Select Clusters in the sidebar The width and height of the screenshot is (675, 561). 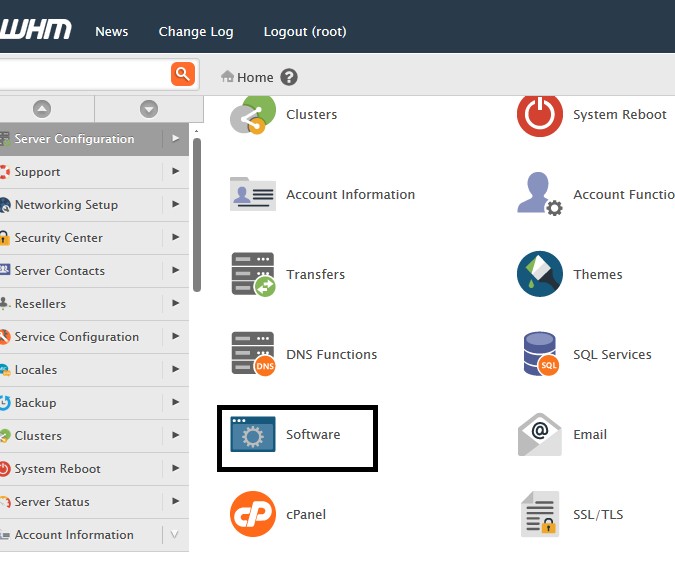[x=38, y=436]
